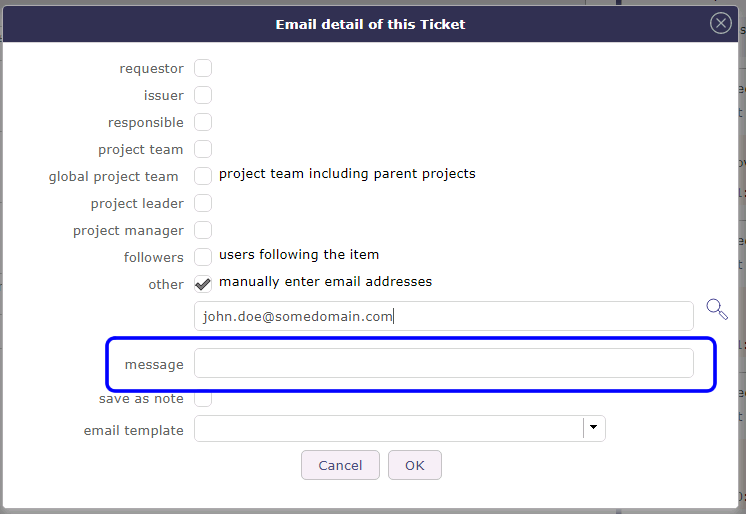Tick the project manager checkbox
Screen dimensions: 746x514
[203, 230]
